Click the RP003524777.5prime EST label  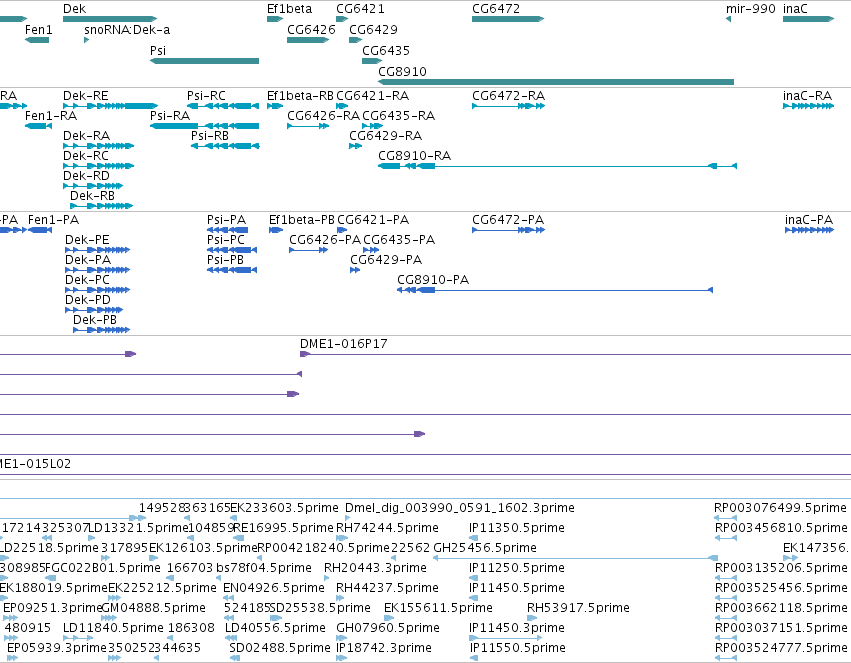coord(781,648)
